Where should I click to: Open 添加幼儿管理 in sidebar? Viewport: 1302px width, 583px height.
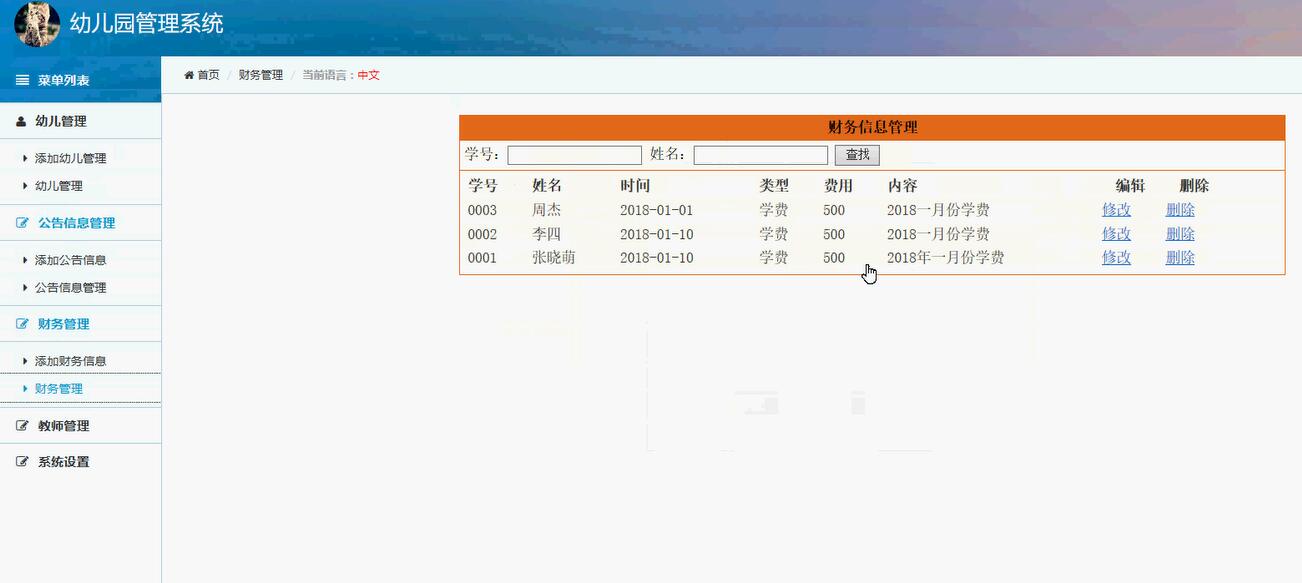(x=70, y=158)
